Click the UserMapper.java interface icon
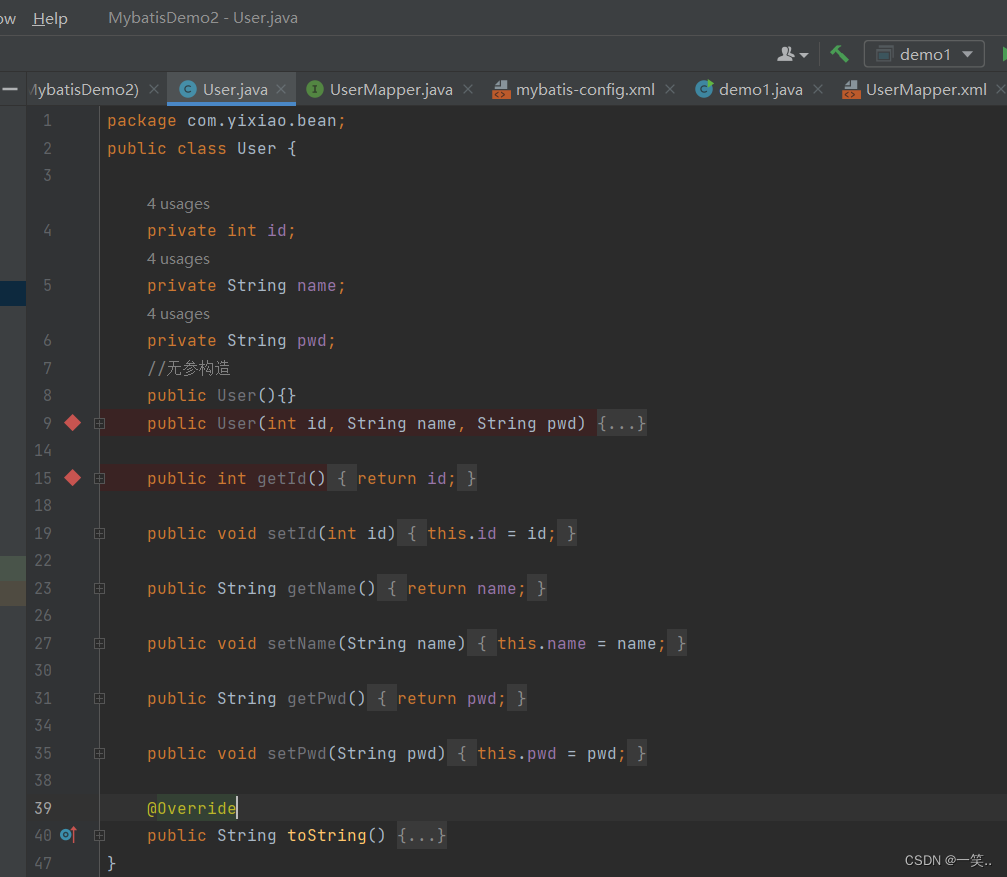This screenshot has width=1007, height=877. (x=315, y=89)
